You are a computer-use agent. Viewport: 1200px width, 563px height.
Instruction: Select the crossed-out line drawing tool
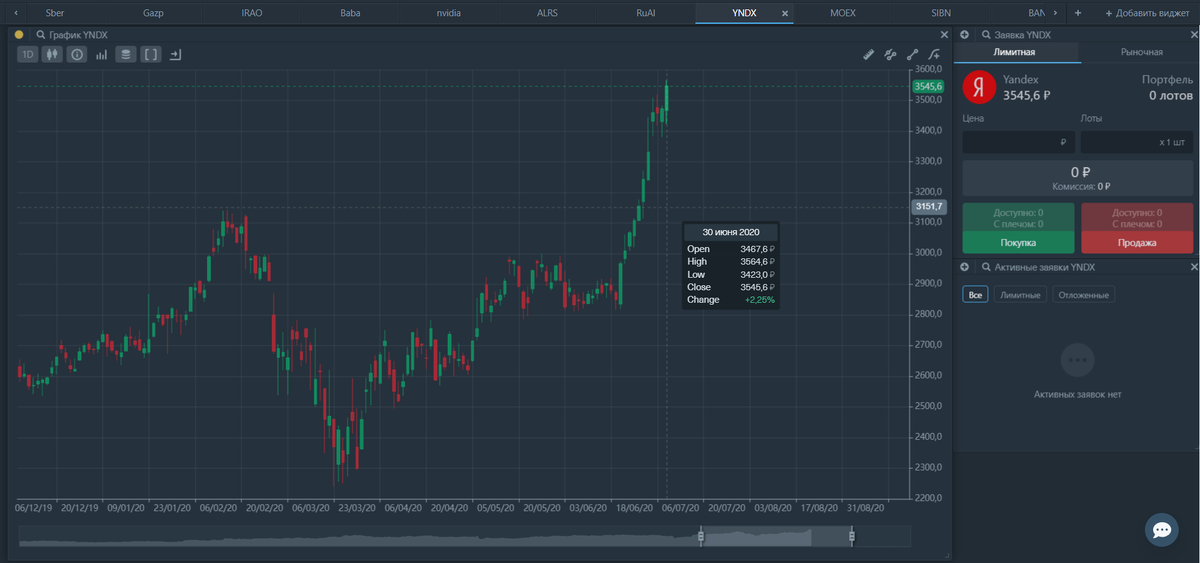[890, 54]
